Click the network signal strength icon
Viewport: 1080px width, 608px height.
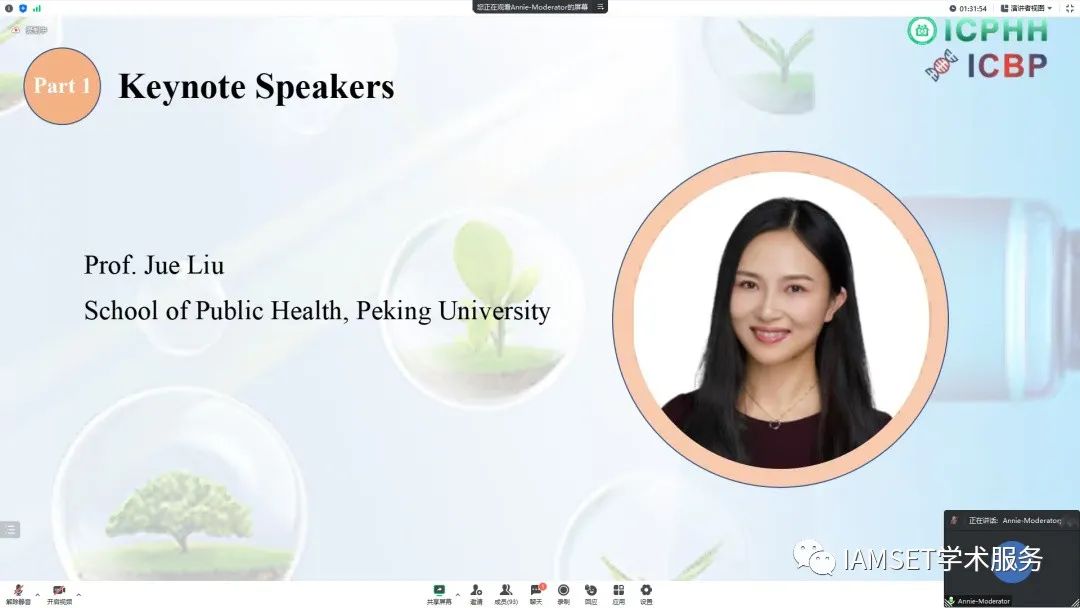pos(37,7)
